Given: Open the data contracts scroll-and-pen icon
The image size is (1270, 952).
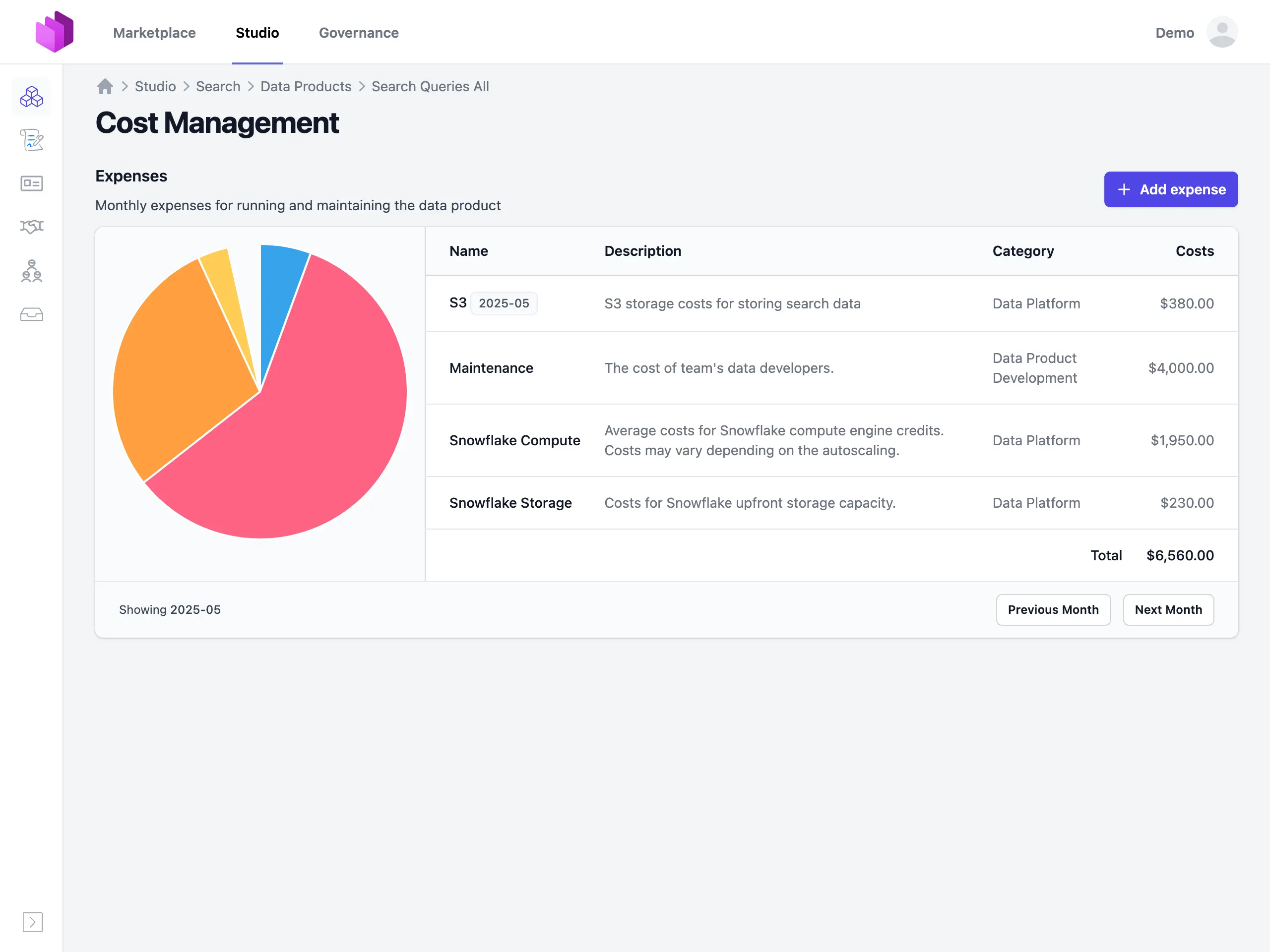Looking at the screenshot, I should 32,140.
